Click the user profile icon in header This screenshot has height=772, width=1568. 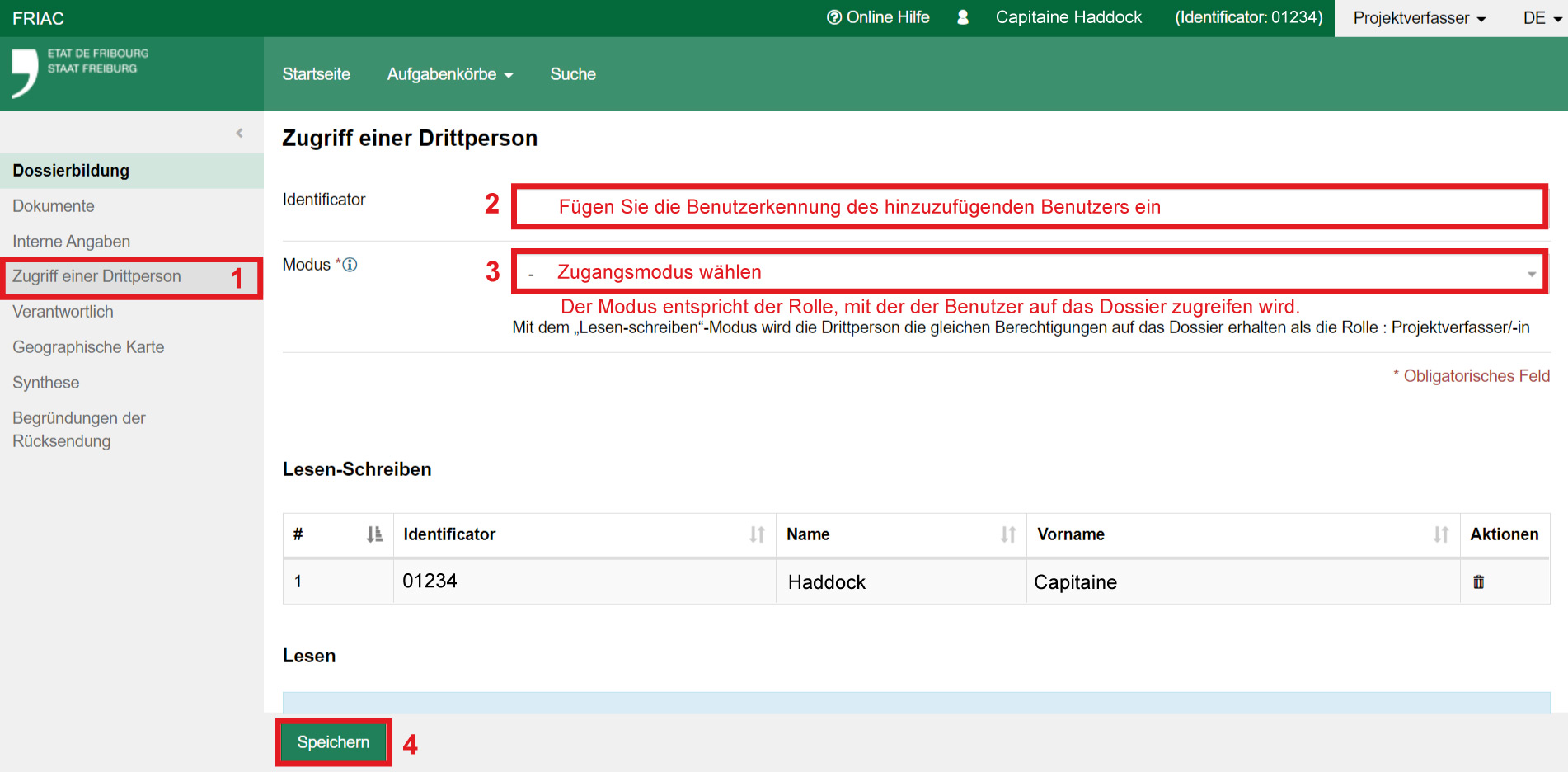(x=962, y=17)
